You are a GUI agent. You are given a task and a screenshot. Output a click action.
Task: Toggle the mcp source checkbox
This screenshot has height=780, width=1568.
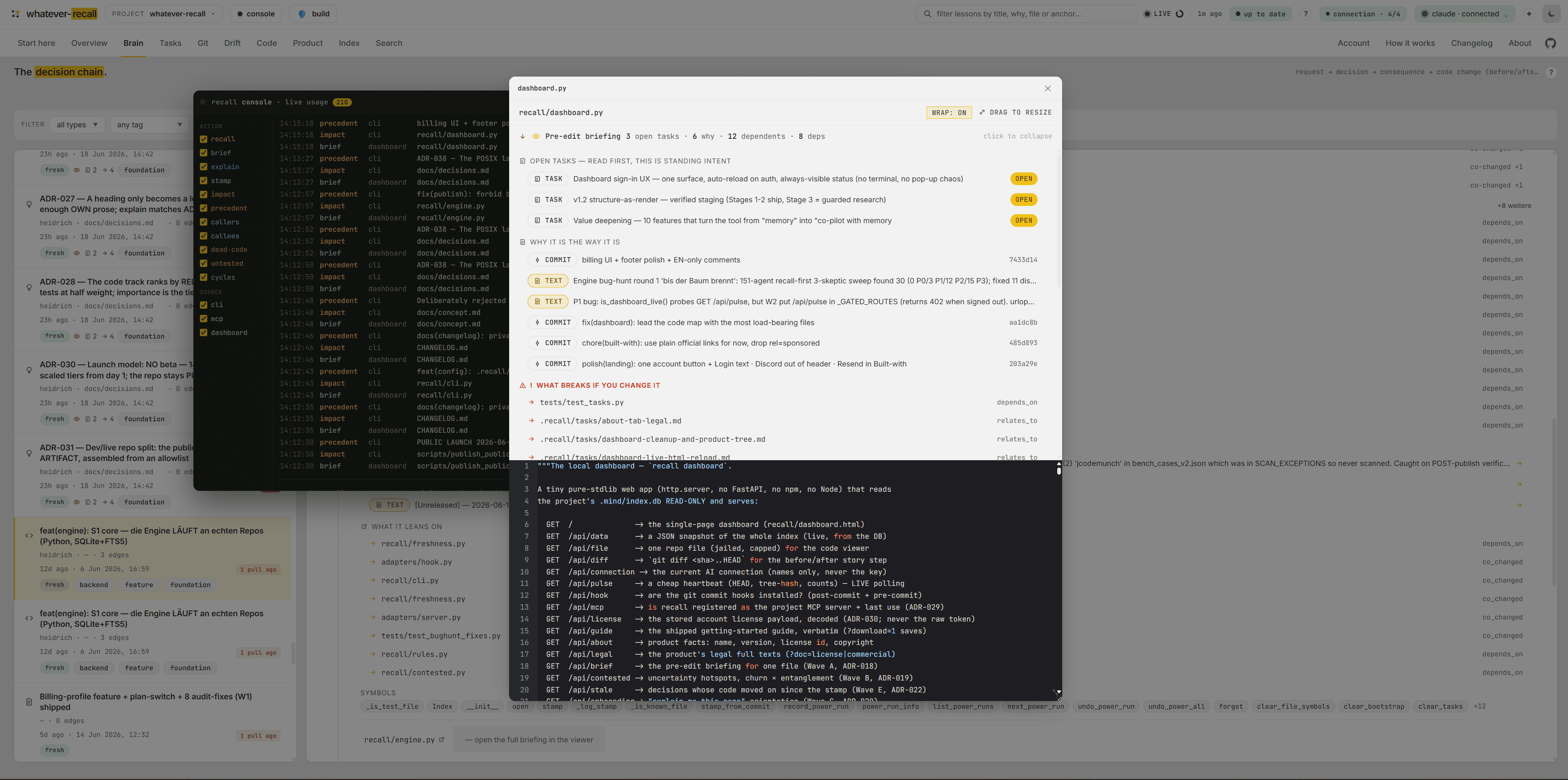click(x=203, y=319)
